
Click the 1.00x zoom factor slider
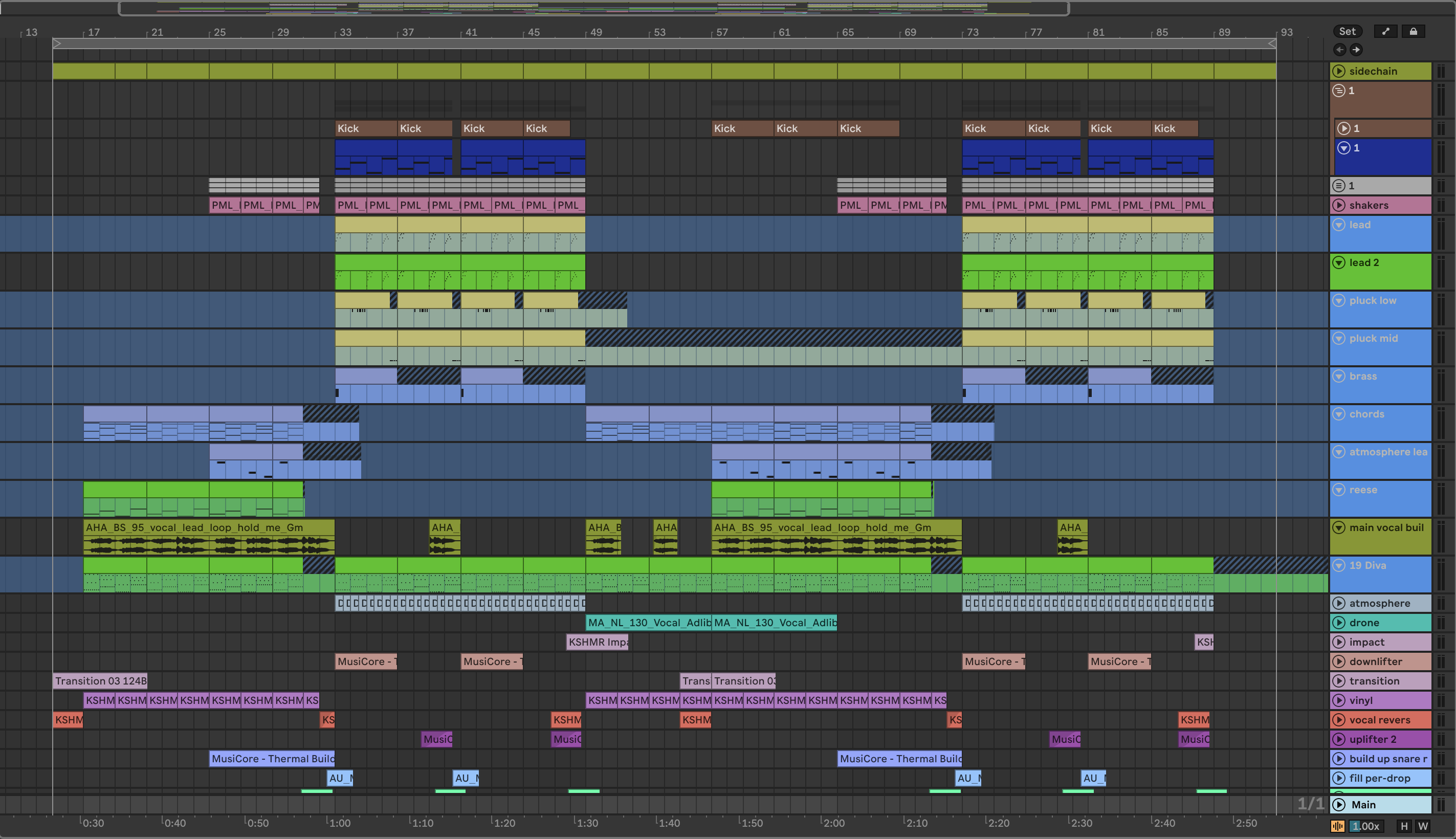(x=1365, y=826)
